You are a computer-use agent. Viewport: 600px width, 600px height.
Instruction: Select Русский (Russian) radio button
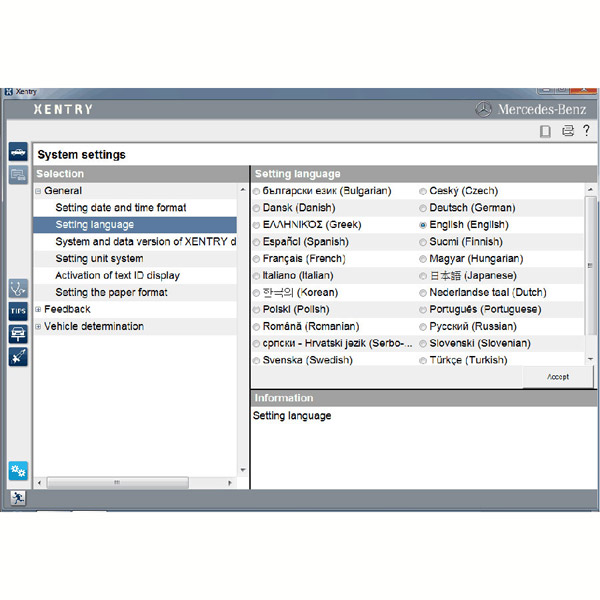coord(423,327)
